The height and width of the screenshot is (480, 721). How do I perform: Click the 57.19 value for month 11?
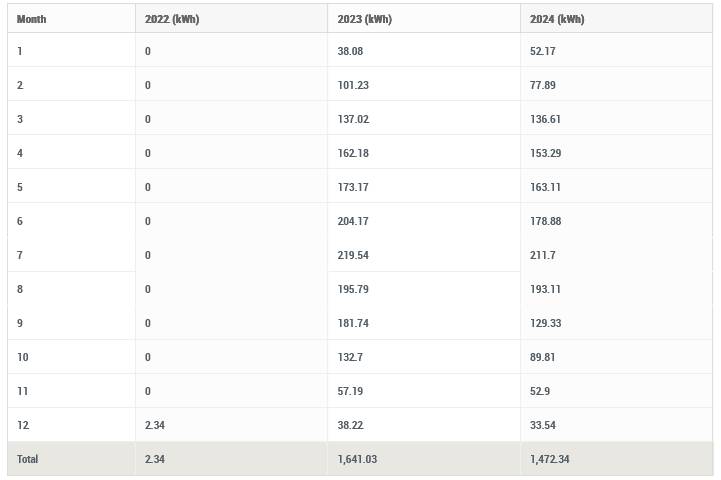(350, 391)
